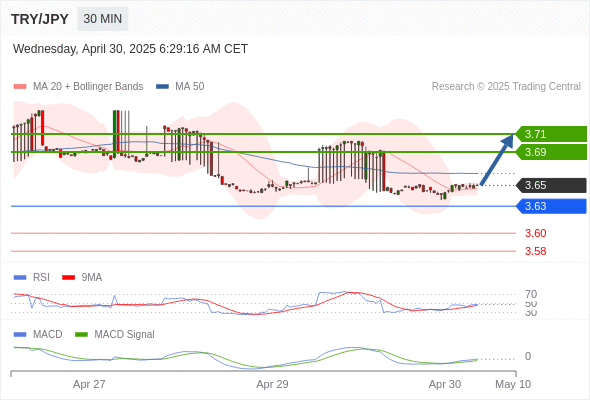Click the 3.58 red support level
The height and width of the screenshot is (400, 590).
[535, 251]
